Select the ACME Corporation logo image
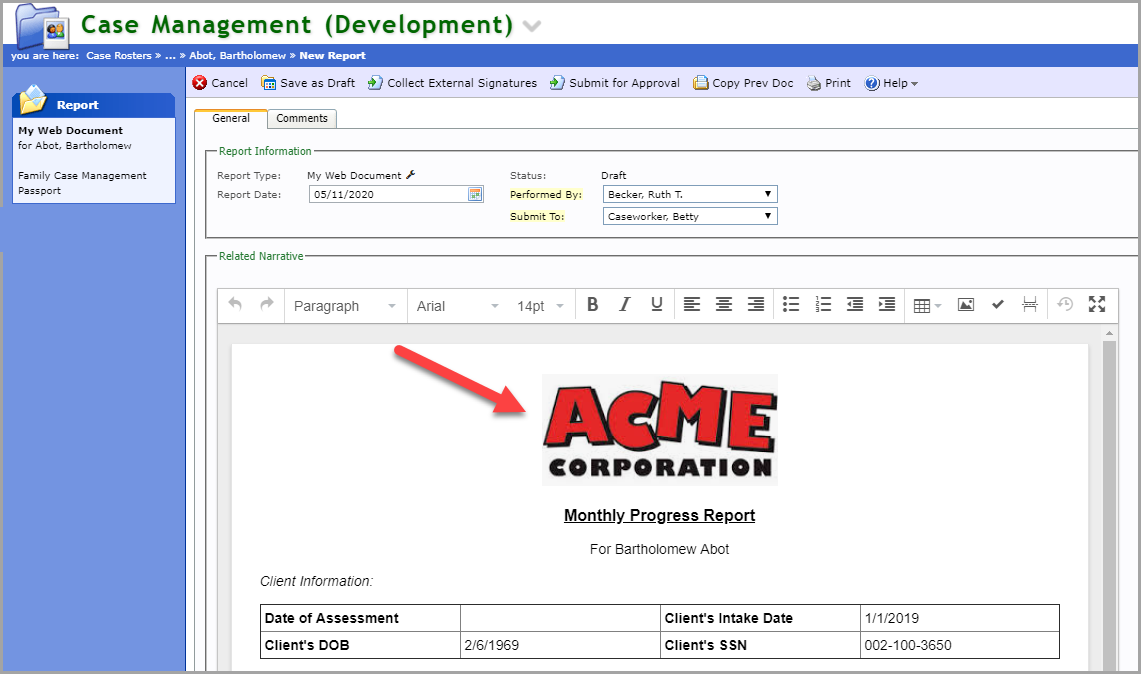1141x674 pixels. pos(660,429)
